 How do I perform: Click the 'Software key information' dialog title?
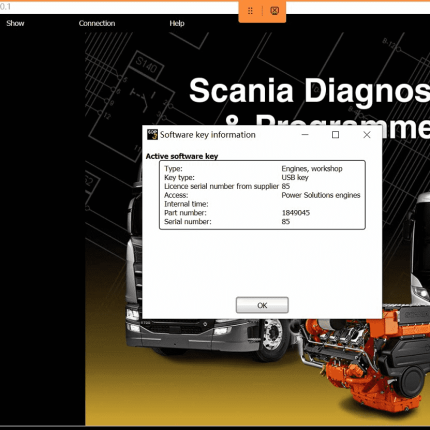click(x=208, y=135)
